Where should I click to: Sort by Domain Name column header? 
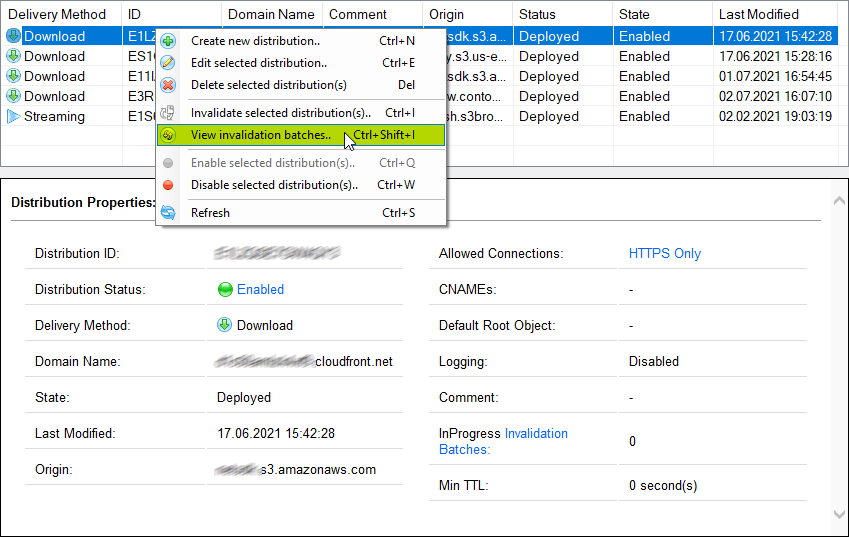(x=272, y=14)
